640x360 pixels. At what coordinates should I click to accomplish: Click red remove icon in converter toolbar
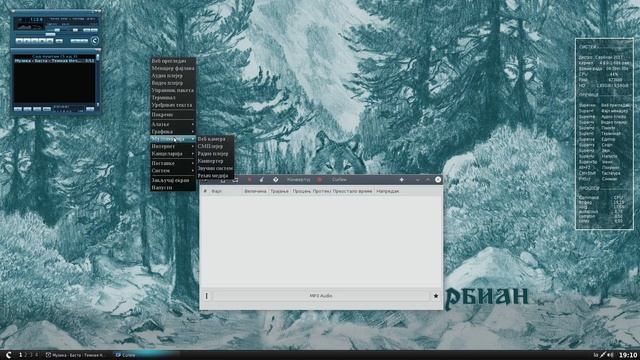(x=250, y=180)
